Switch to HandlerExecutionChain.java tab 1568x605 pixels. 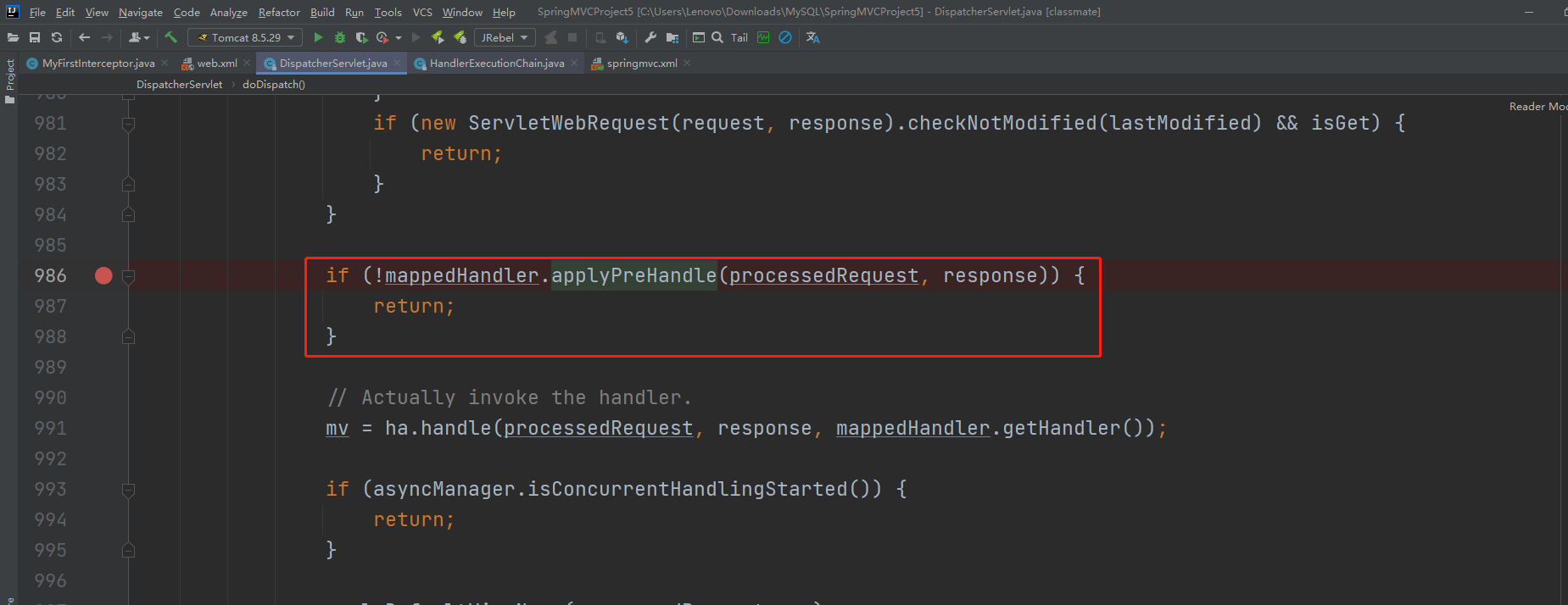[497, 63]
